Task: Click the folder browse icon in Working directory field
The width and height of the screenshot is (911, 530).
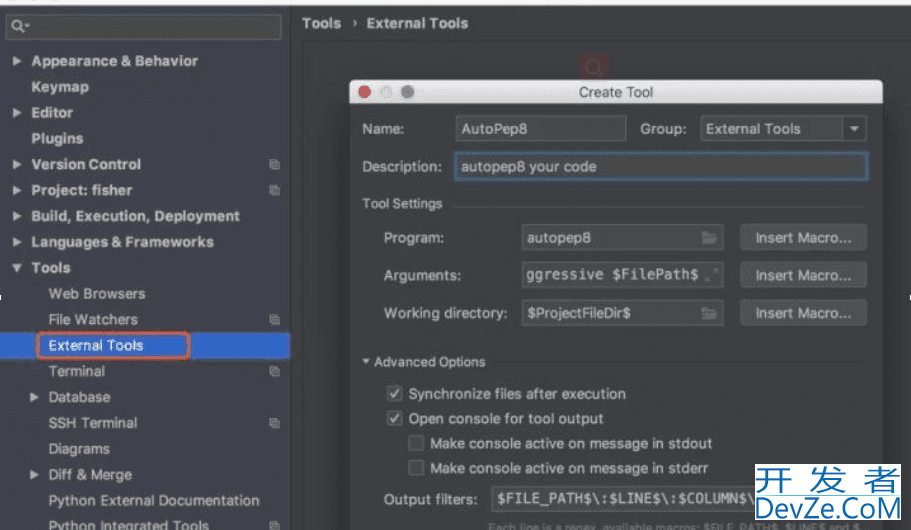Action: (x=709, y=313)
